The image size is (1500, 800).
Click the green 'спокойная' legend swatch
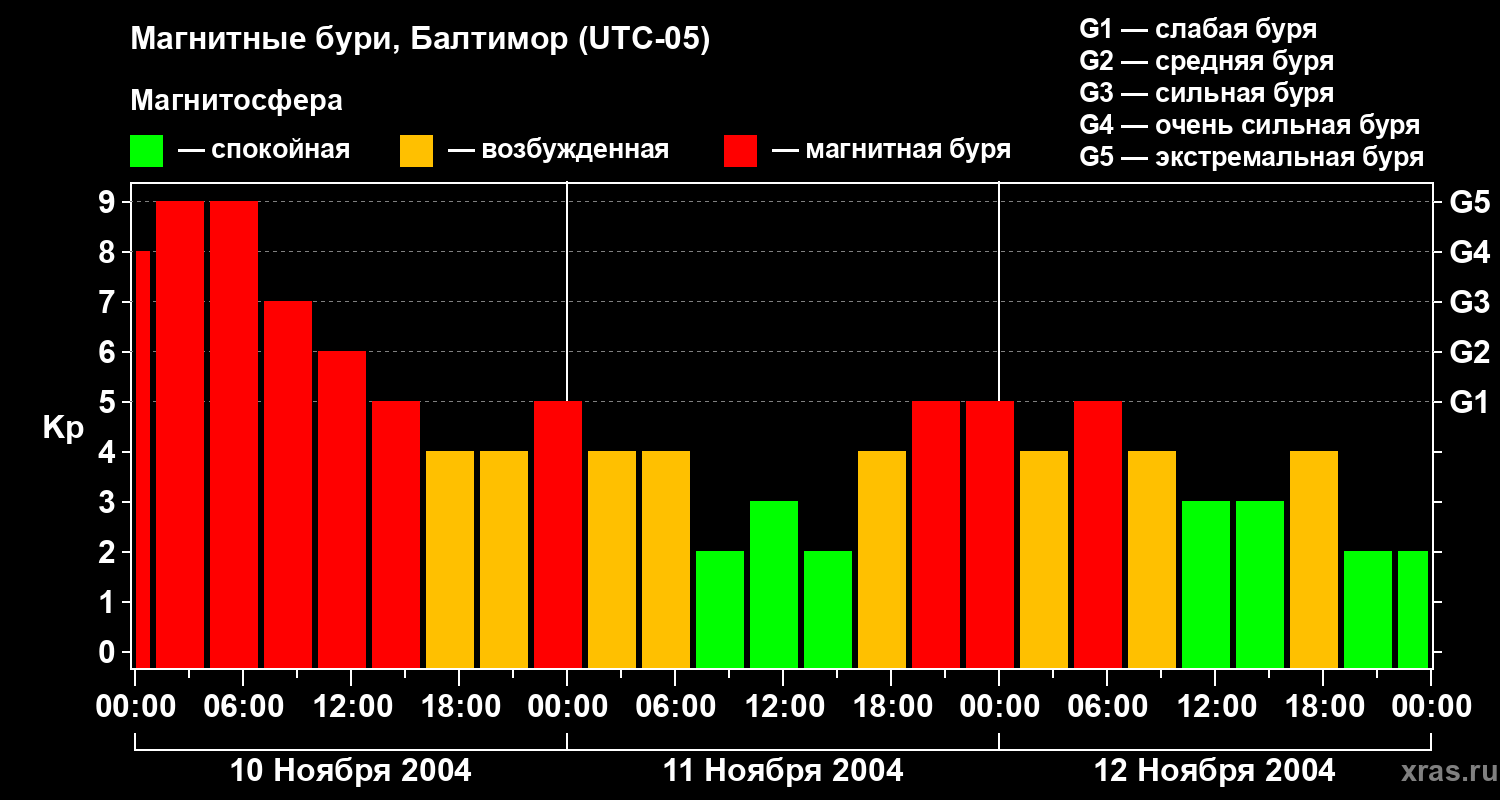click(146, 151)
